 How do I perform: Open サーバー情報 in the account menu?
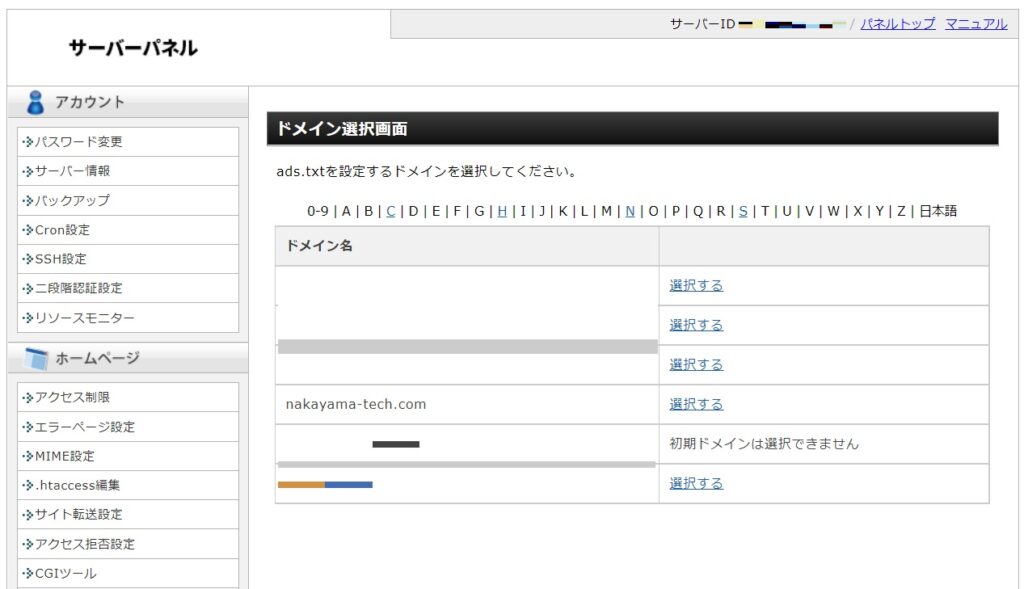pos(73,171)
